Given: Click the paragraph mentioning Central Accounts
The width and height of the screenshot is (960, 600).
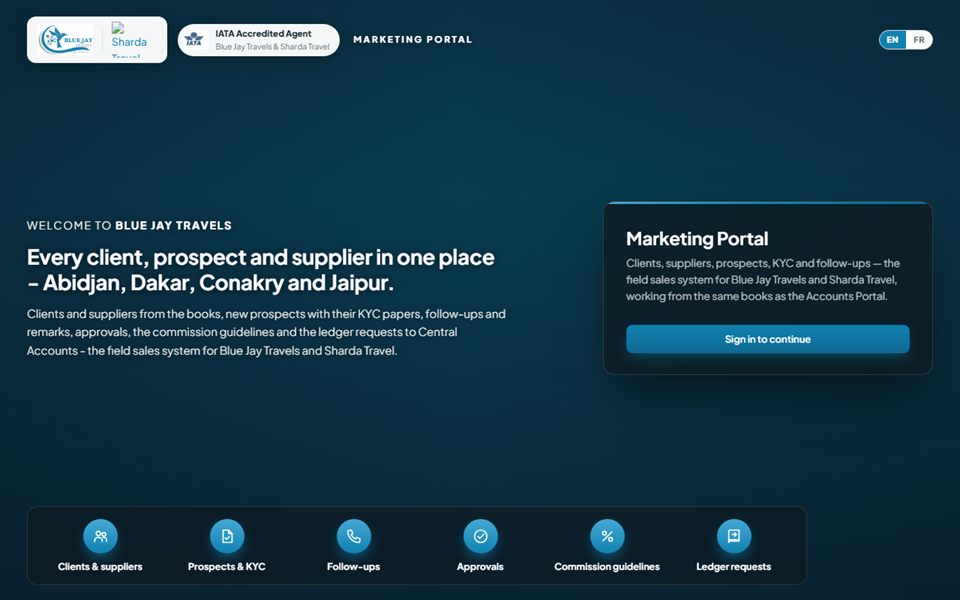Looking at the screenshot, I should pyautogui.click(x=266, y=332).
